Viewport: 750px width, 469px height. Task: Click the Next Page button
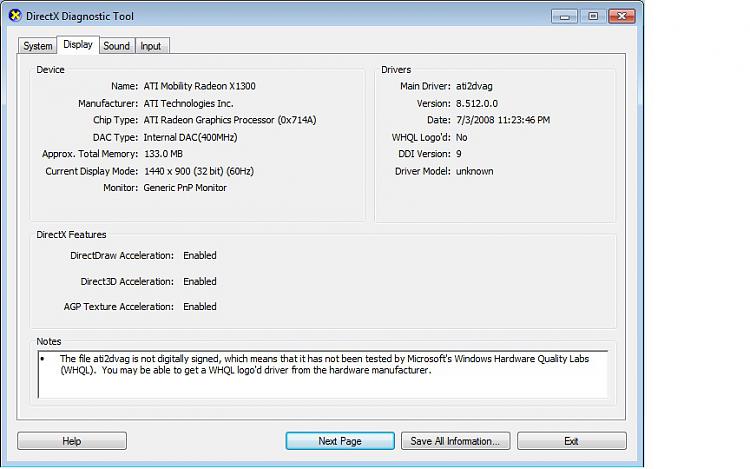click(x=340, y=441)
